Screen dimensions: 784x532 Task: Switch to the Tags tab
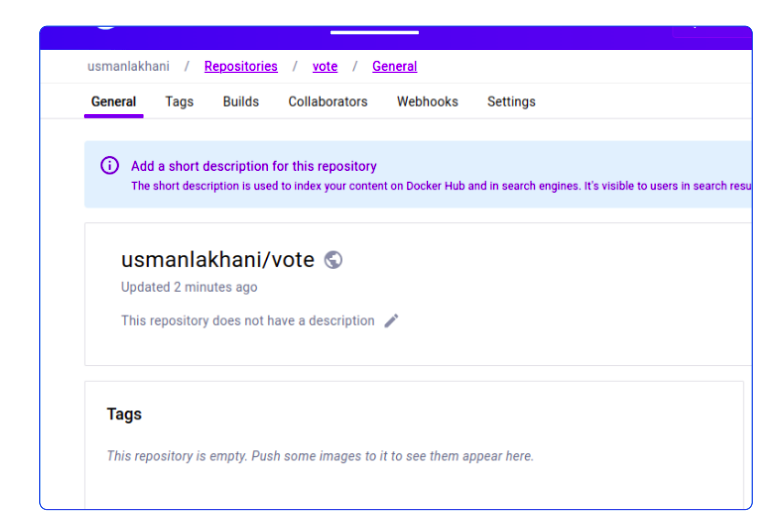click(179, 102)
